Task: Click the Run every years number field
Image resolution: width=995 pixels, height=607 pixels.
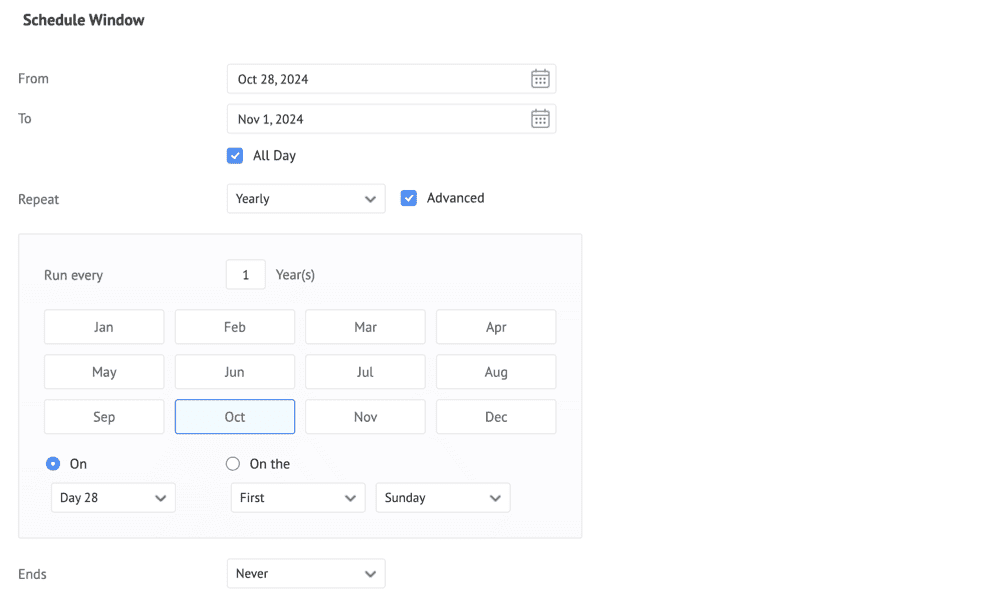Action: (245, 275)
